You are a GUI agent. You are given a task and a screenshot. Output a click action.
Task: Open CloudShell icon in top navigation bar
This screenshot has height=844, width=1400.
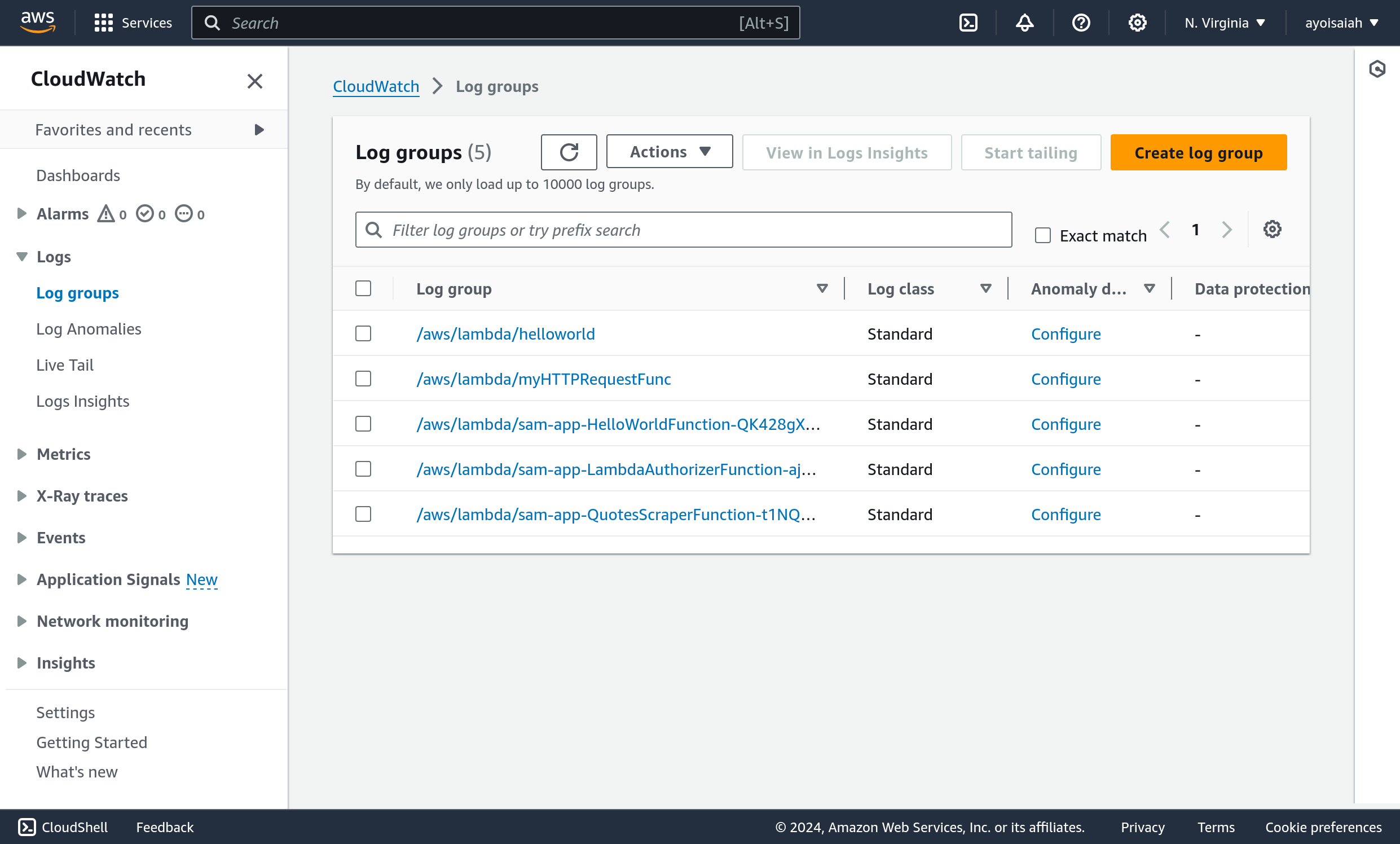[968, 23]
